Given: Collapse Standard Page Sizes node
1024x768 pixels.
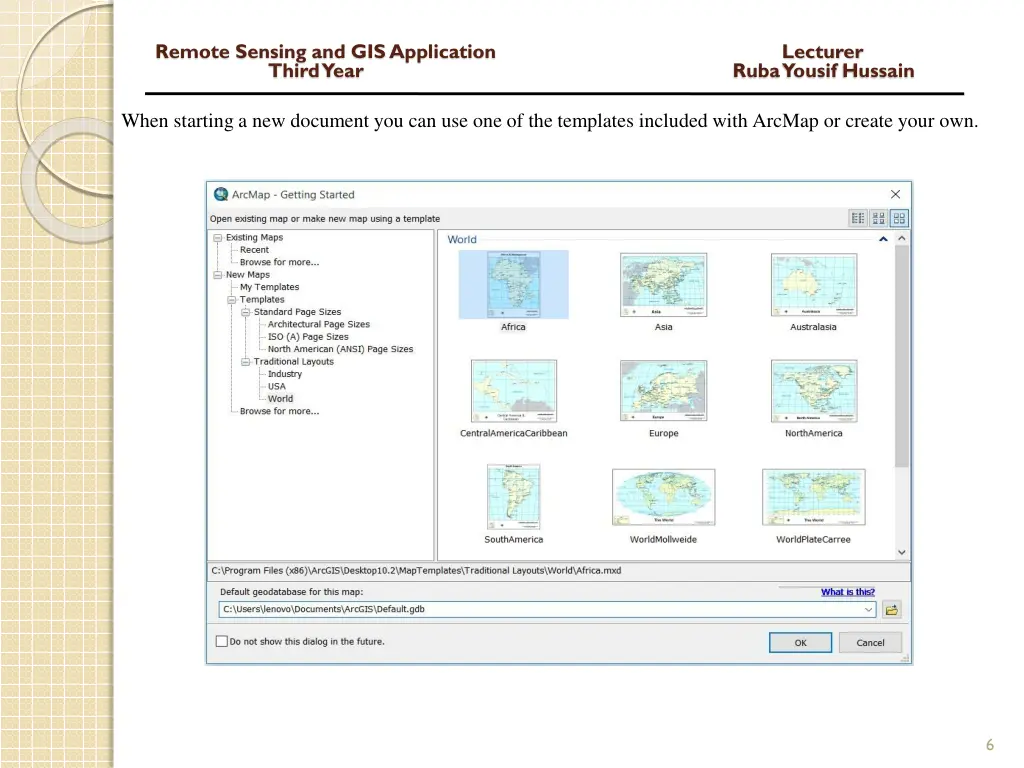Looking at the screenshot, I should (246, 312).
